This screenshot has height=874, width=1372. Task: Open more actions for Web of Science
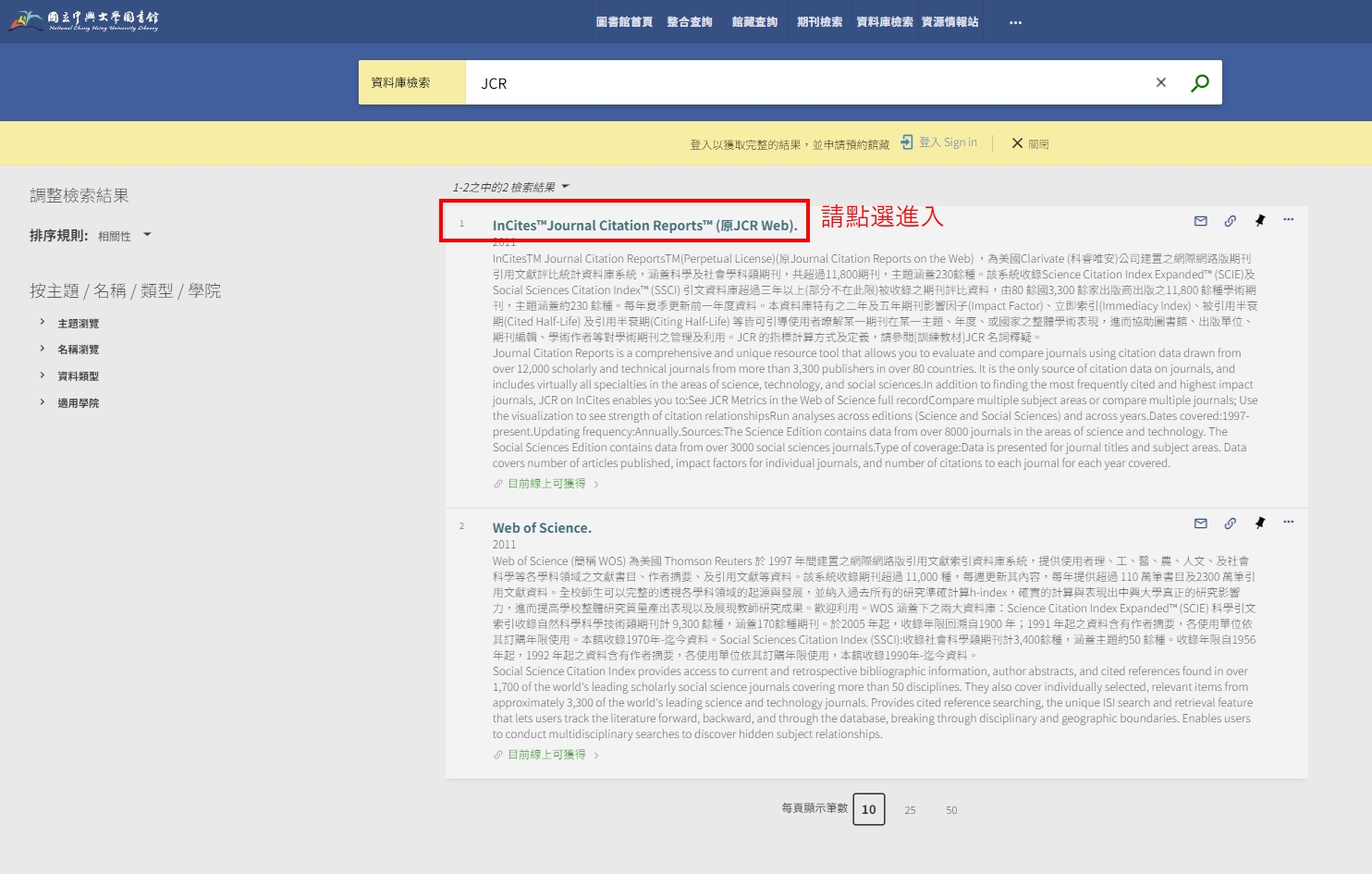[x=1289, y=522]
